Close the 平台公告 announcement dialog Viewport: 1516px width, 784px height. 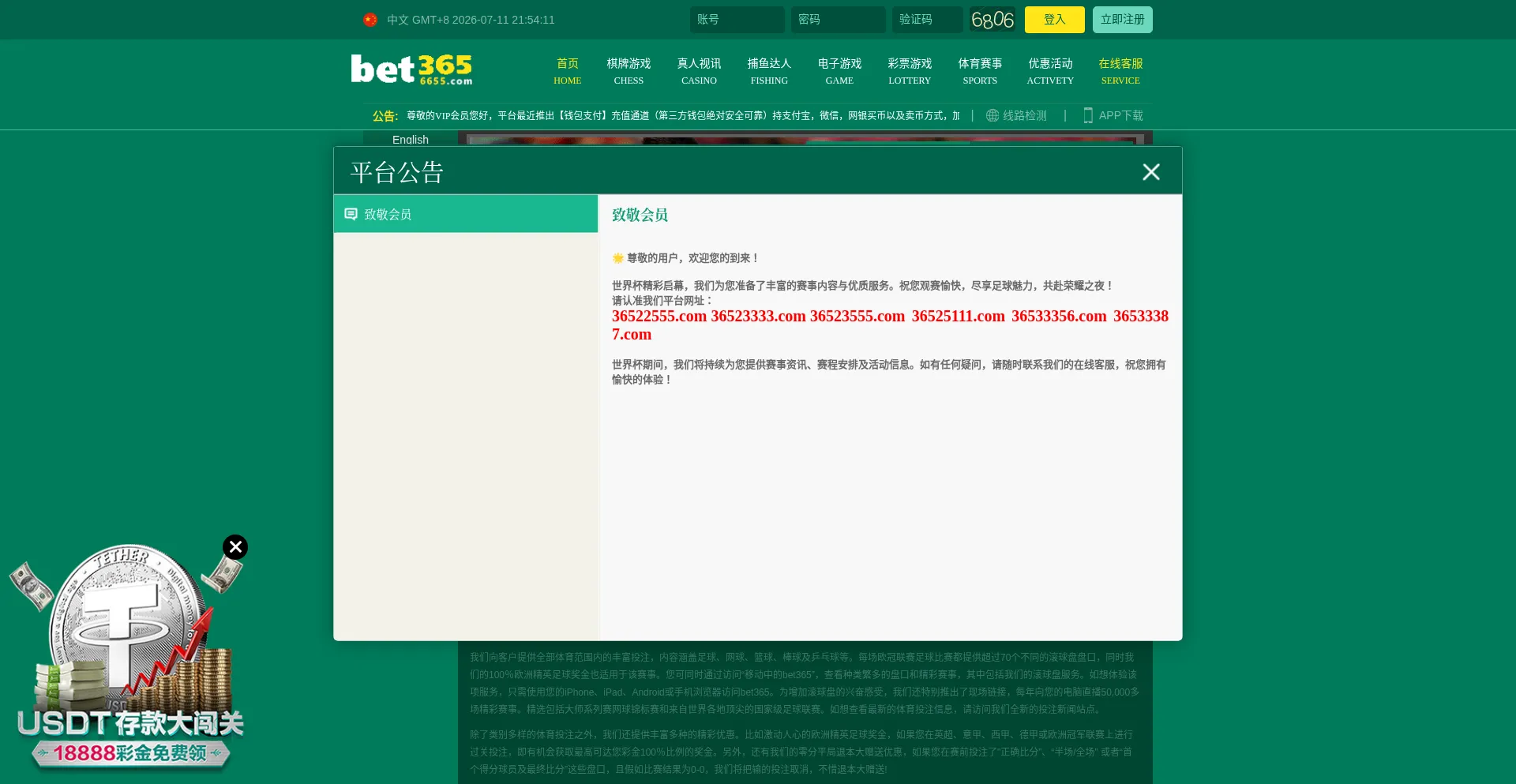(1151, 171)
